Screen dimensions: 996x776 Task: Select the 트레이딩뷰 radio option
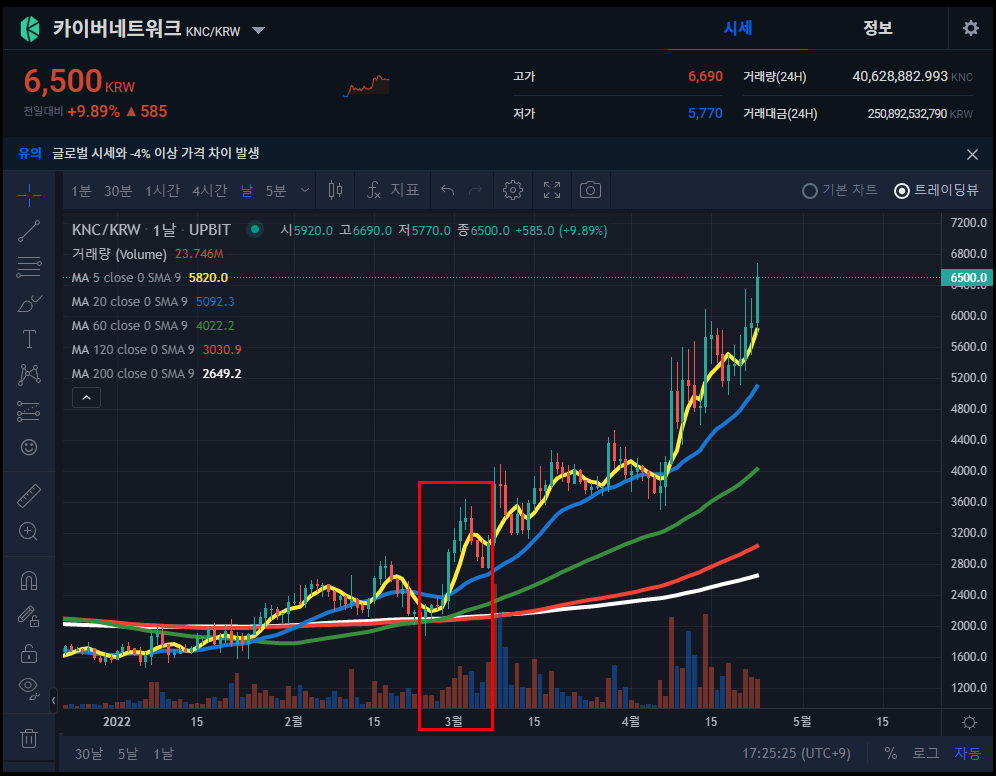(936, 190)
